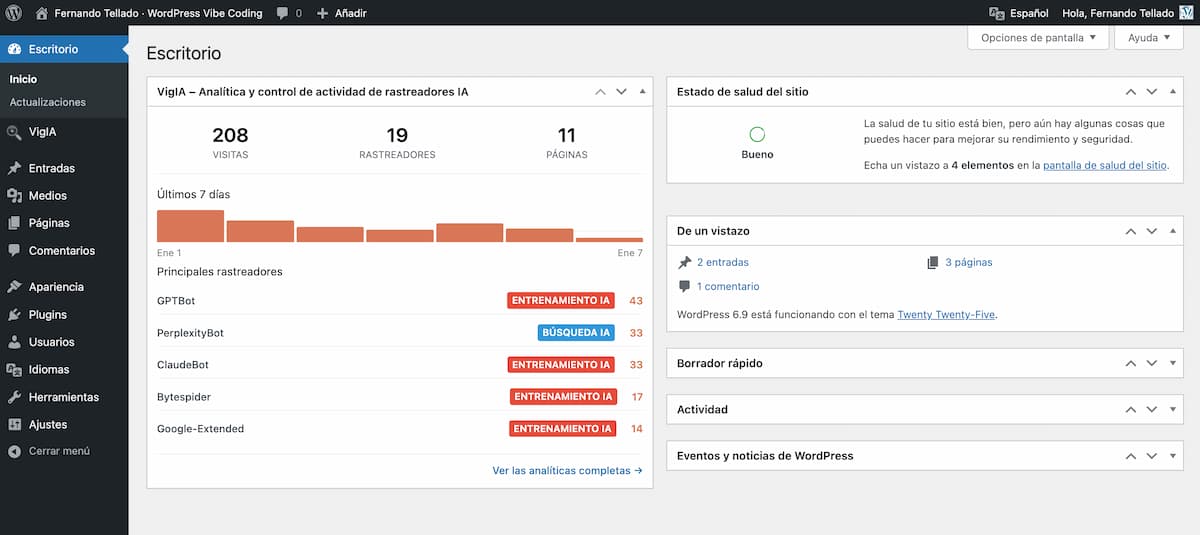Screen dimensions: 1200x535
Task: Open the comments bubble icon in admin bar
Action: click(283, 14)
